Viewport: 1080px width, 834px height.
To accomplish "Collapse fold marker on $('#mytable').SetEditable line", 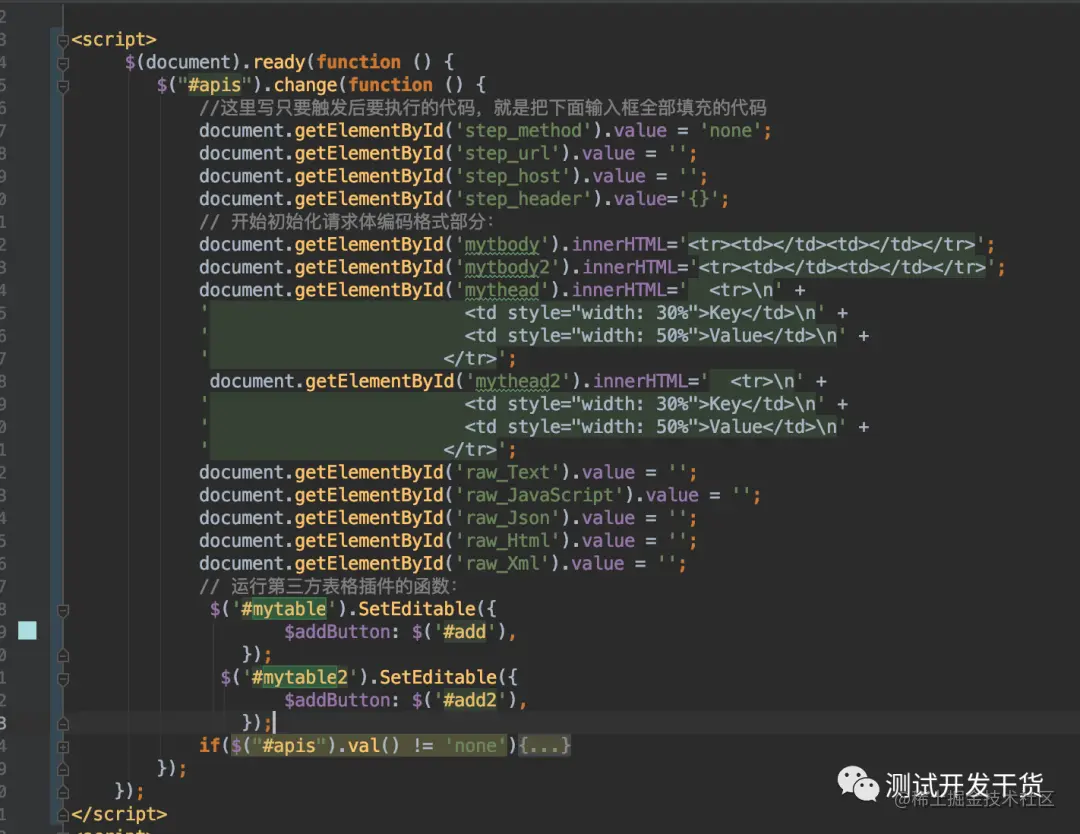I will coord(63,610).
